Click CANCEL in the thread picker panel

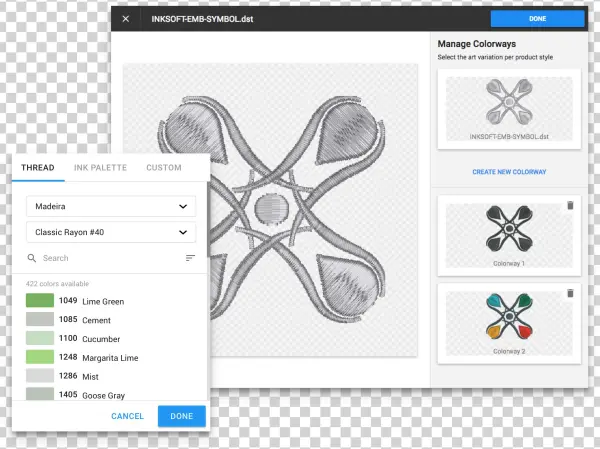[127, 416]
